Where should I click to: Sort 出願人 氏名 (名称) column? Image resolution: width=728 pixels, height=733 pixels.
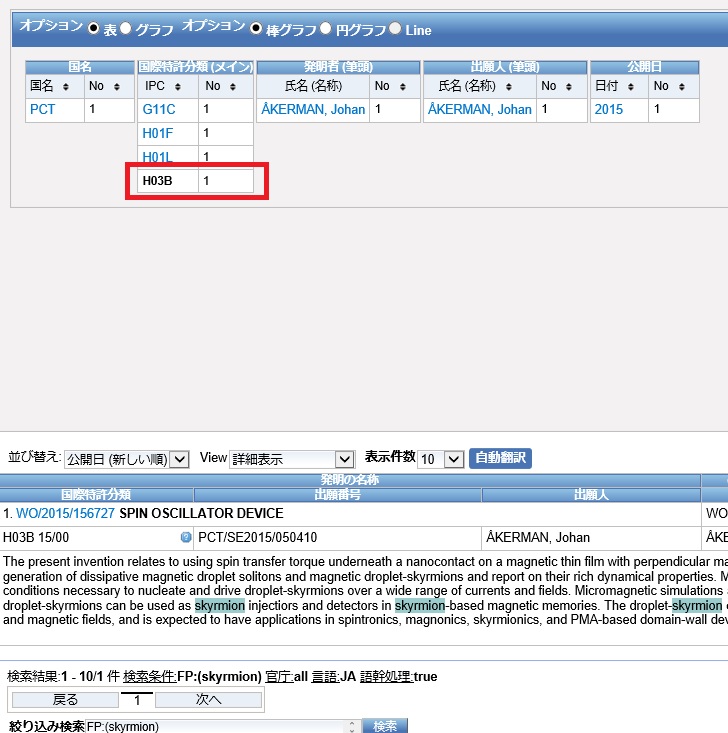(509, 86)
